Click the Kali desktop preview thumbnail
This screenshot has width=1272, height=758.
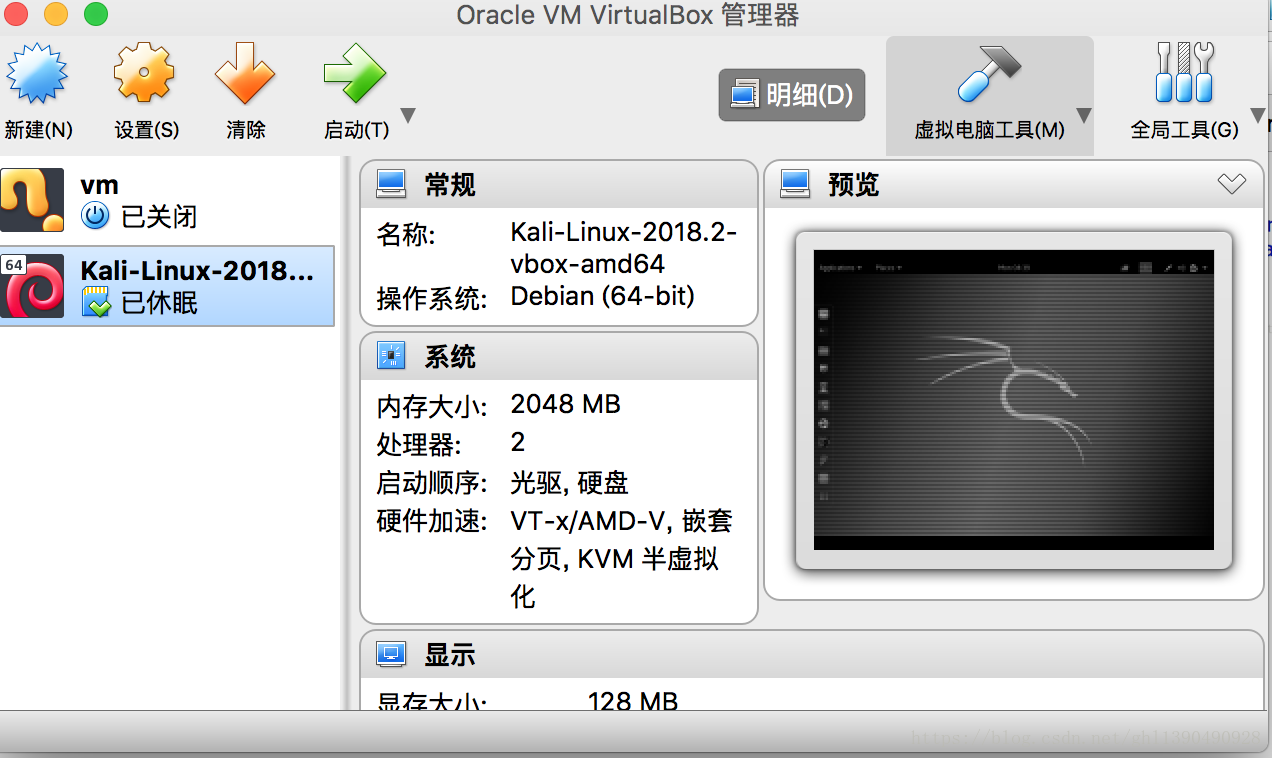tap(1013, 399)
